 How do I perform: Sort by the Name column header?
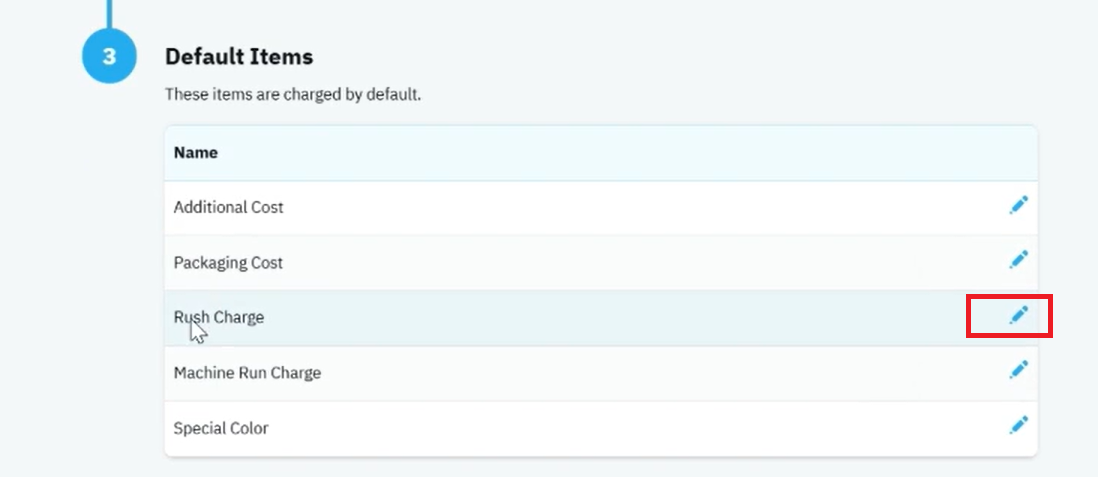point(195,153)
